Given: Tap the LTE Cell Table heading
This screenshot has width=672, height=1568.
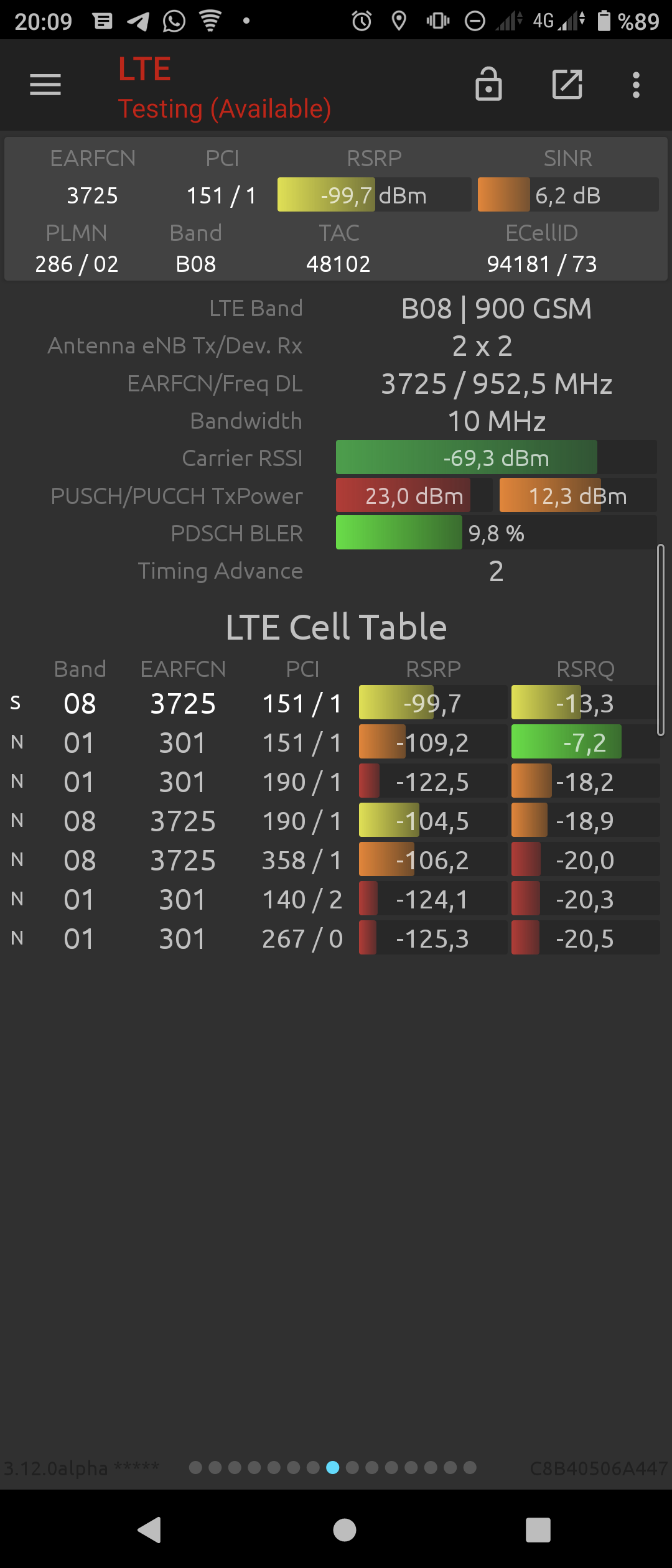Looking at the screenshot, I should [x=336, y=627].
